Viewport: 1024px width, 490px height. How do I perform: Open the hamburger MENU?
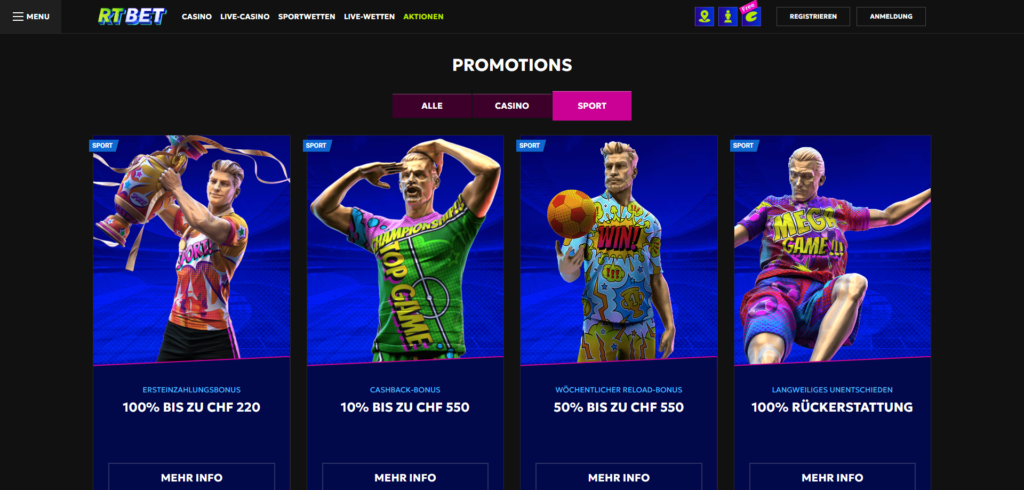pyautogui.click(x=31, y=16)
